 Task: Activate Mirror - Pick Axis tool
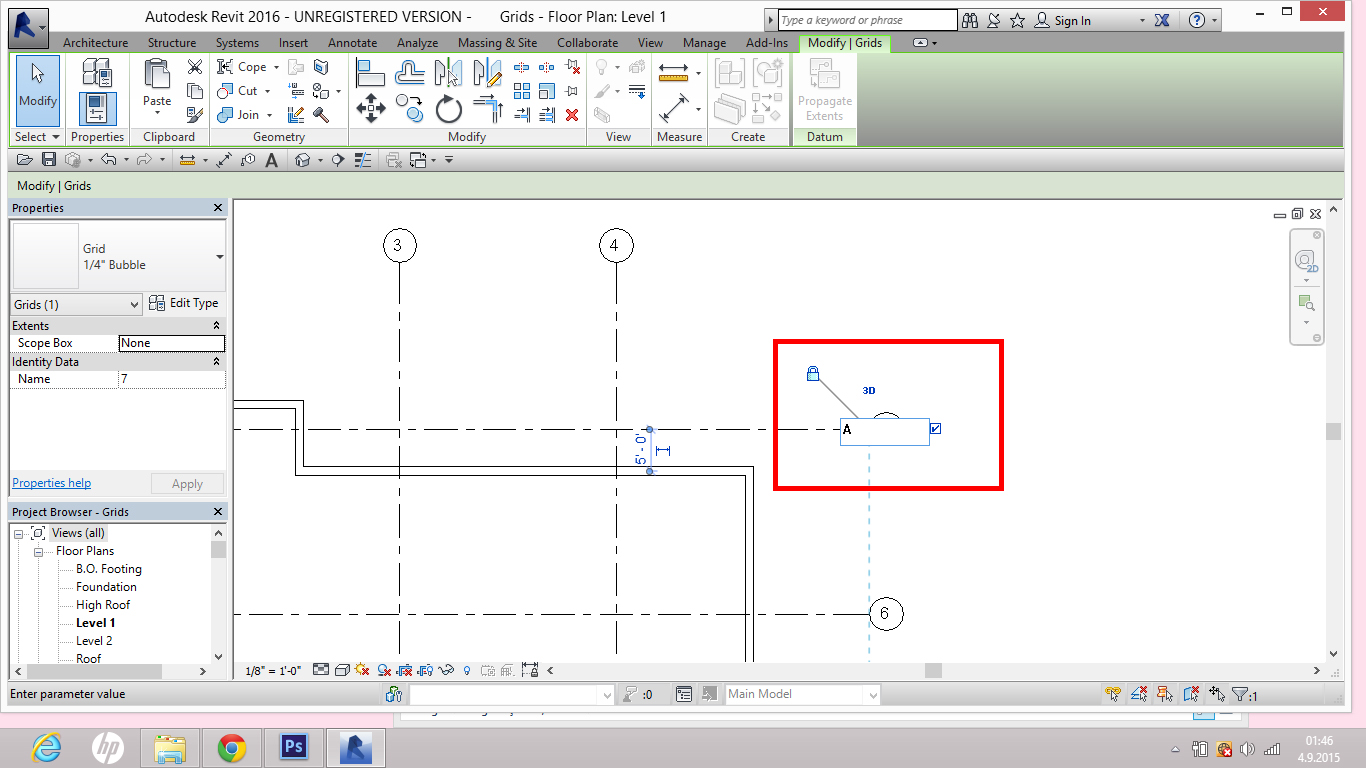click(x=449, y=72)
